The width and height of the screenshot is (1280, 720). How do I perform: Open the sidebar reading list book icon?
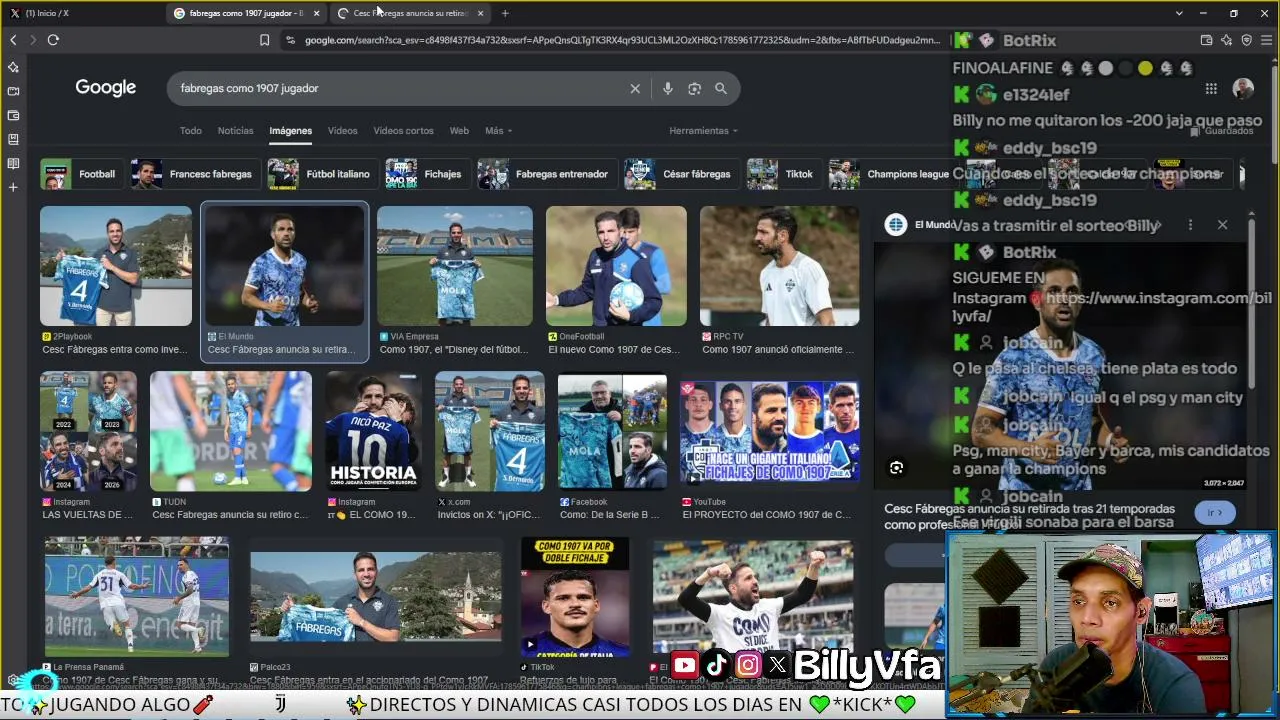tap(13, 163)
